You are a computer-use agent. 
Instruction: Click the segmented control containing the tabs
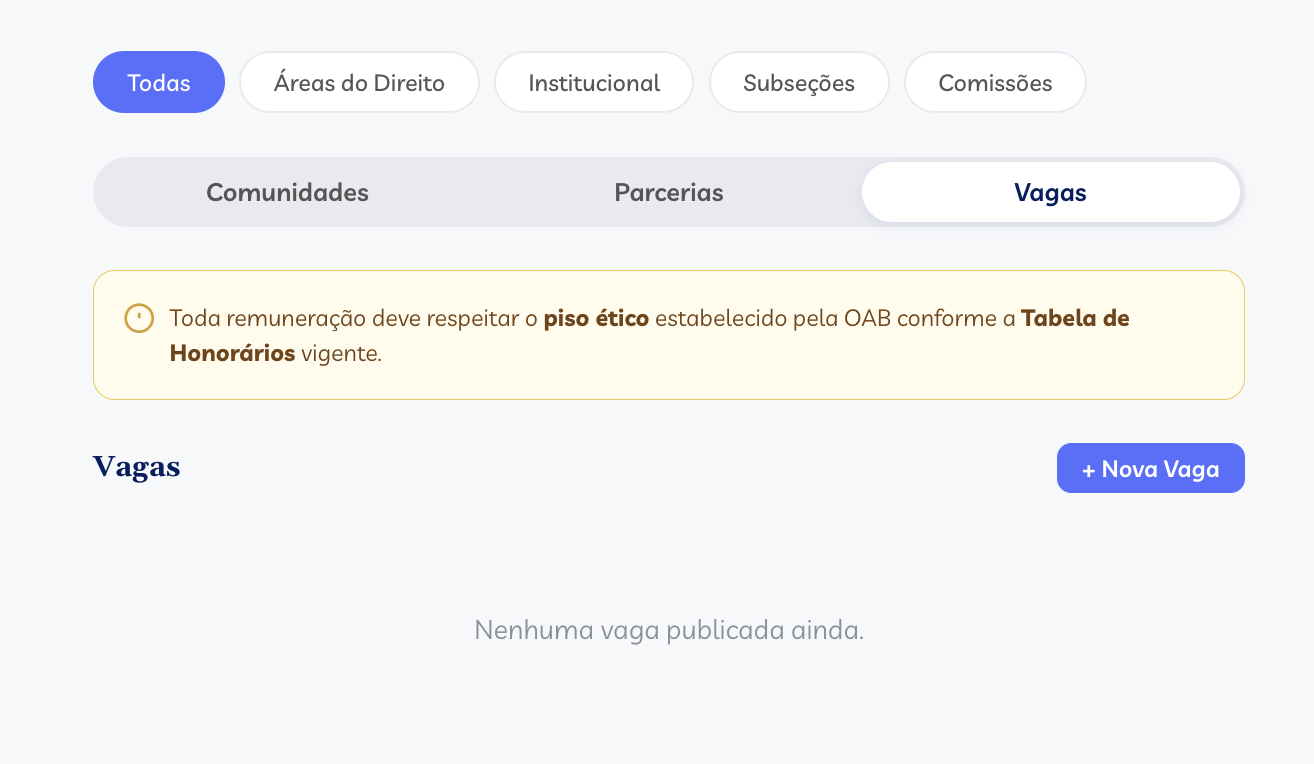pos(667,192)
